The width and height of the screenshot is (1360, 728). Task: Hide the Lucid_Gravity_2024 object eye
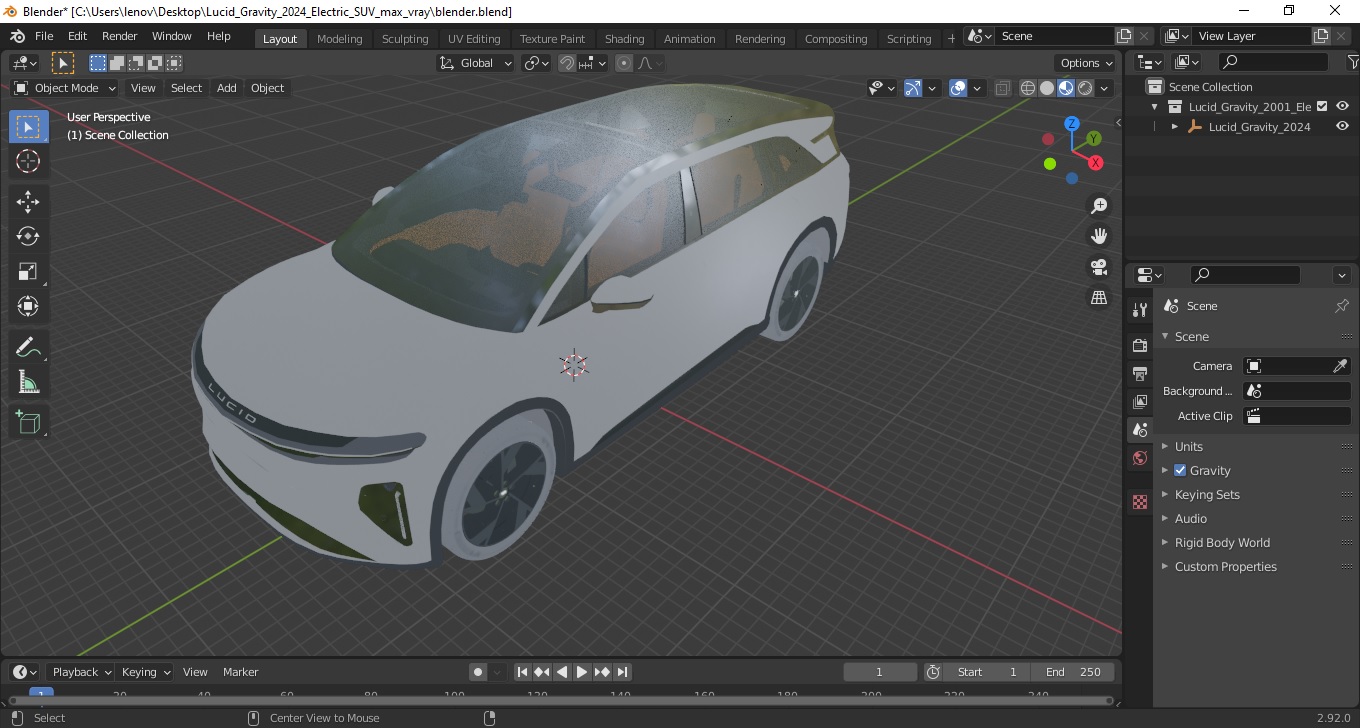pyautogui.click(x=1343, y=126)
